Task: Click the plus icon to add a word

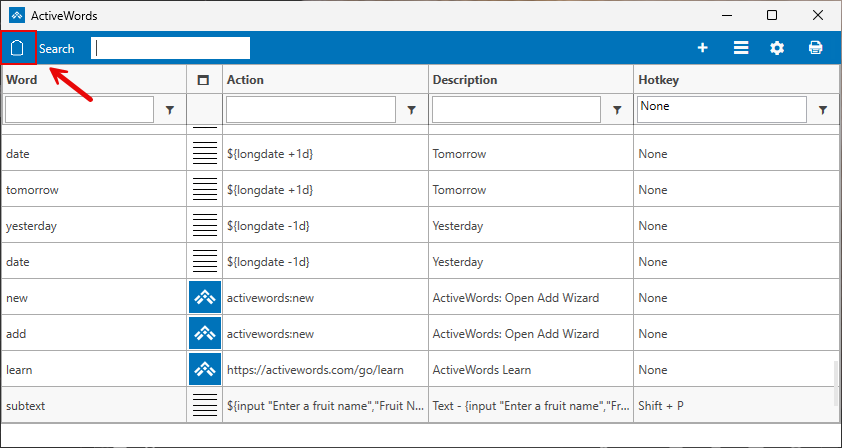Action: click(x=703, y=48)
